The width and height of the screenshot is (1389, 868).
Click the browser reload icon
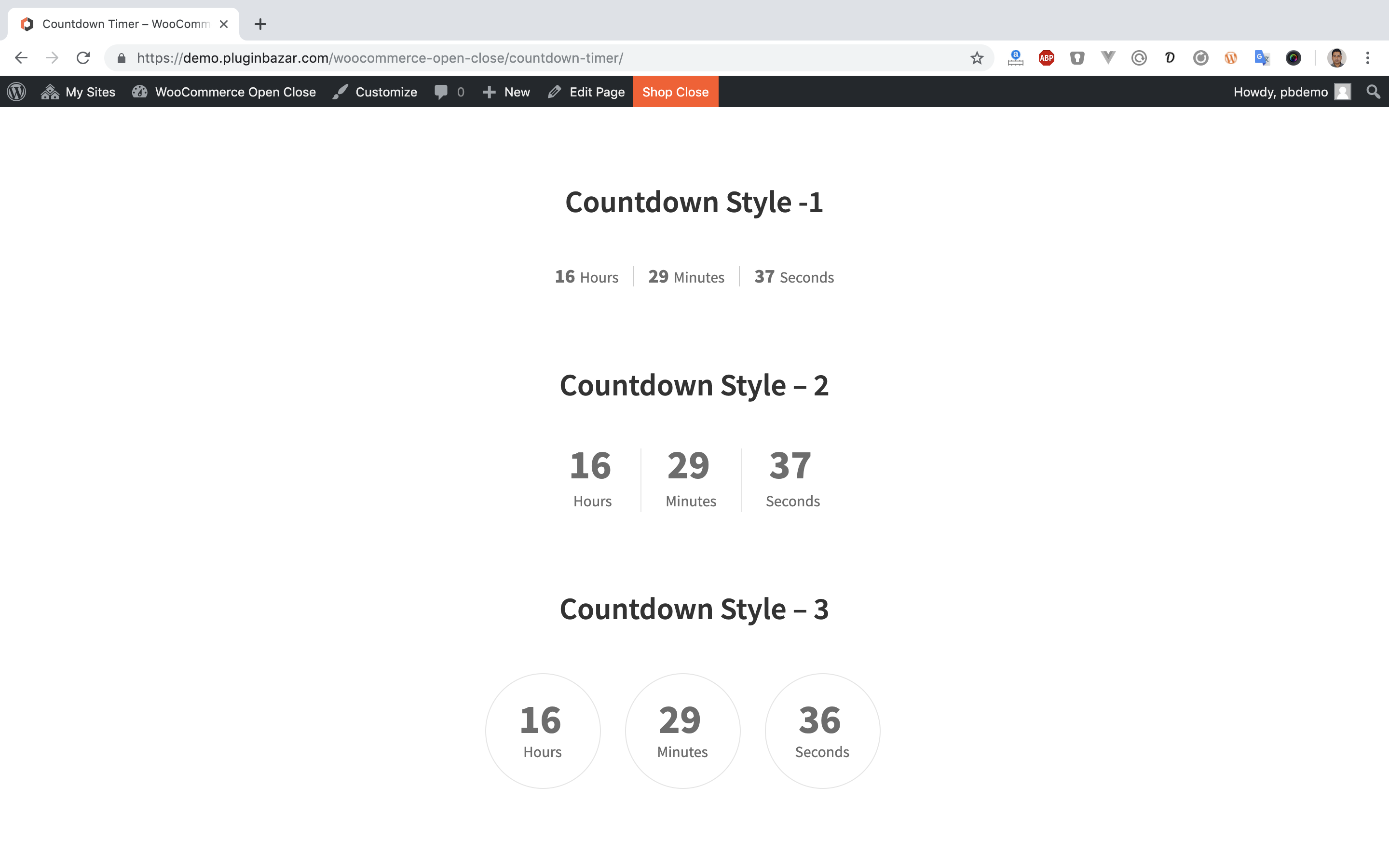(x=83, y=58)
